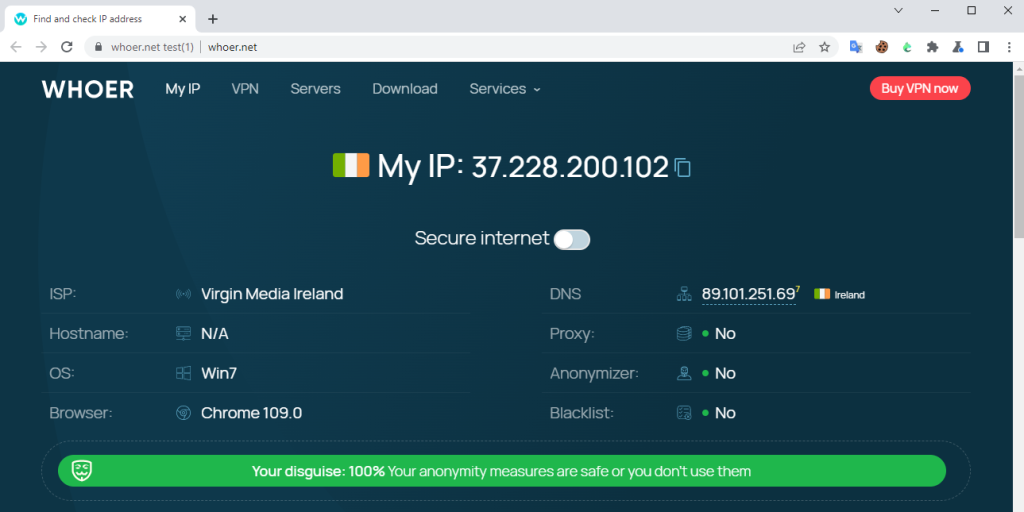
Task: Open the tab search chevron
Action: (x=899, y=10)
